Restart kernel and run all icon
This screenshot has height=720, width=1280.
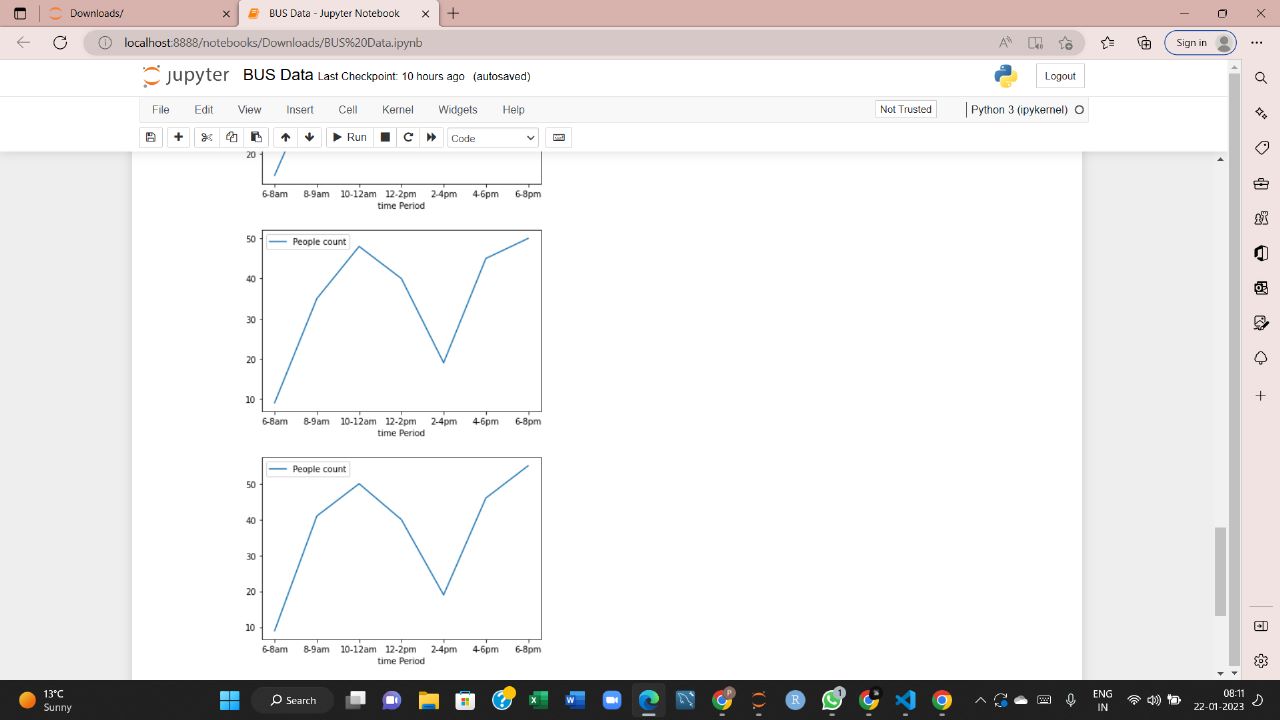pyautogui.click(x=431, y=137)
